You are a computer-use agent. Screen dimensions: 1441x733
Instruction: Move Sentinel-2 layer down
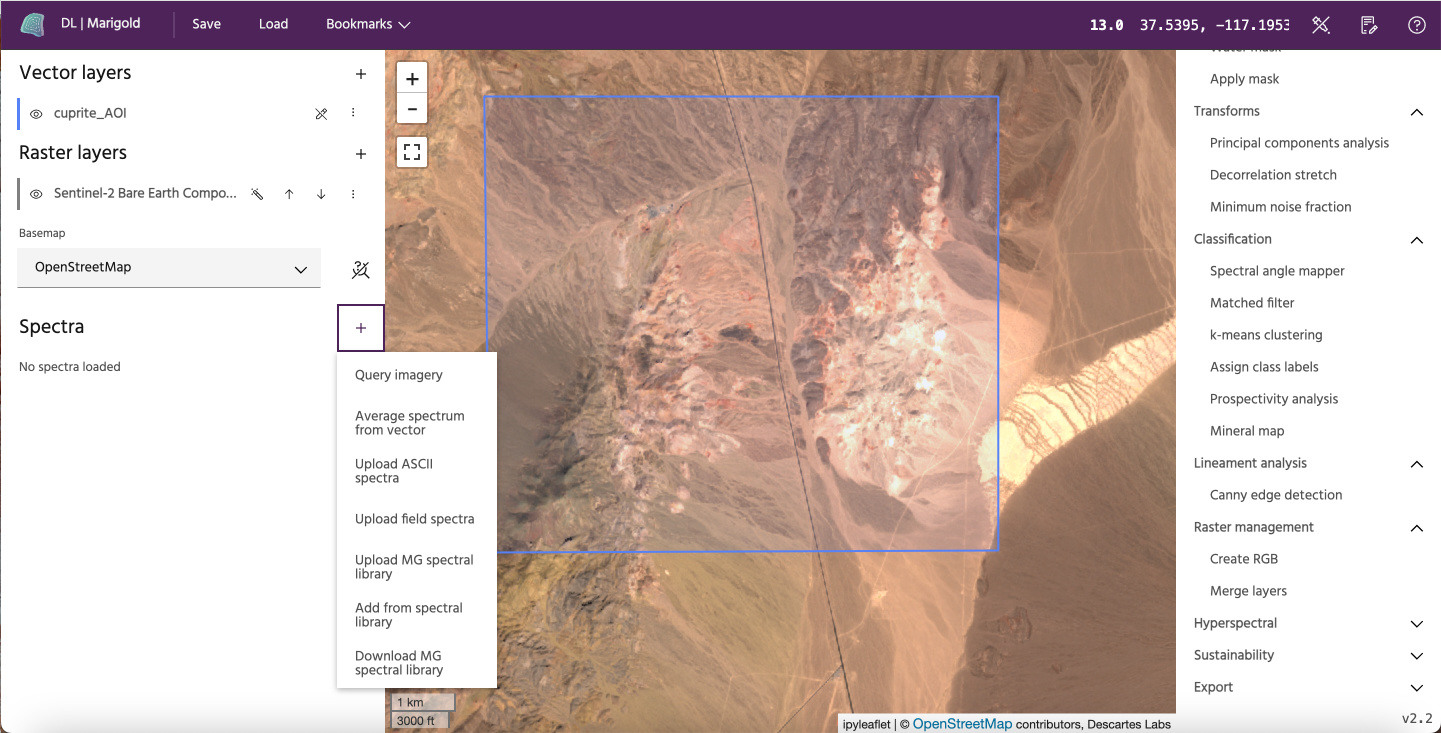[x=321, y=194]
